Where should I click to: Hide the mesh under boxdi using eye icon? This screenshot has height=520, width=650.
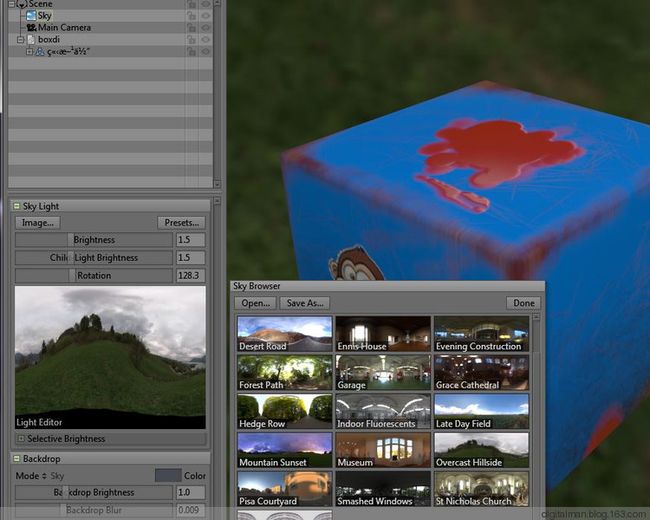click(206, 52)
